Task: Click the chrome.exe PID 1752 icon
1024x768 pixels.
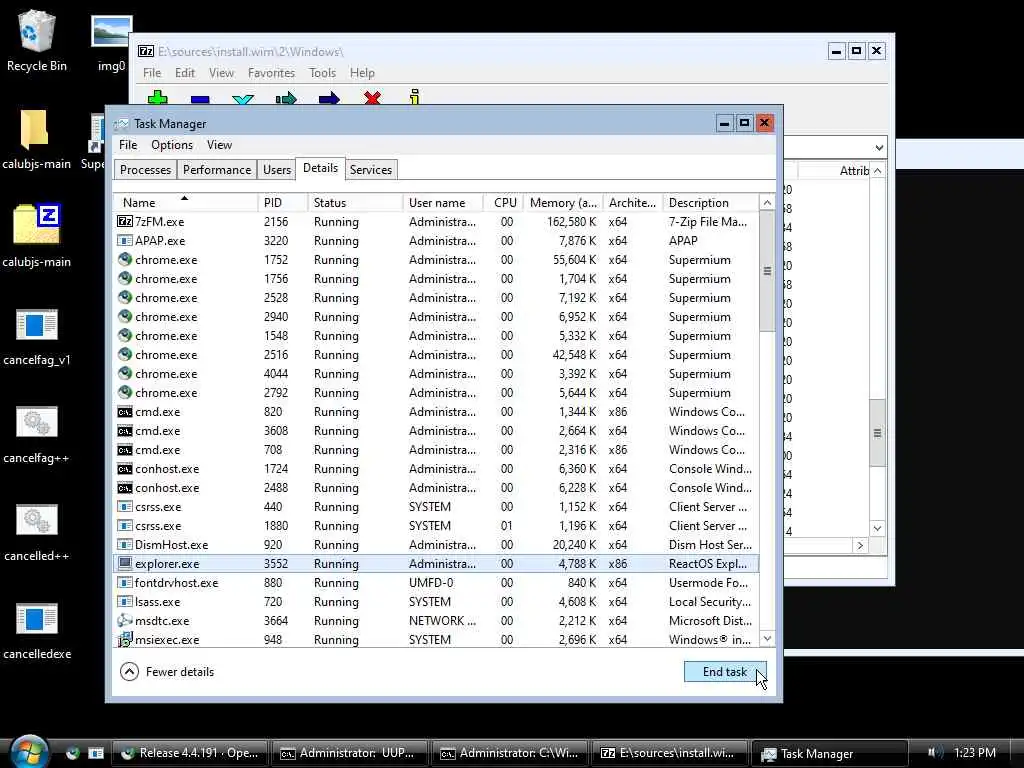Action: [125, 259]
